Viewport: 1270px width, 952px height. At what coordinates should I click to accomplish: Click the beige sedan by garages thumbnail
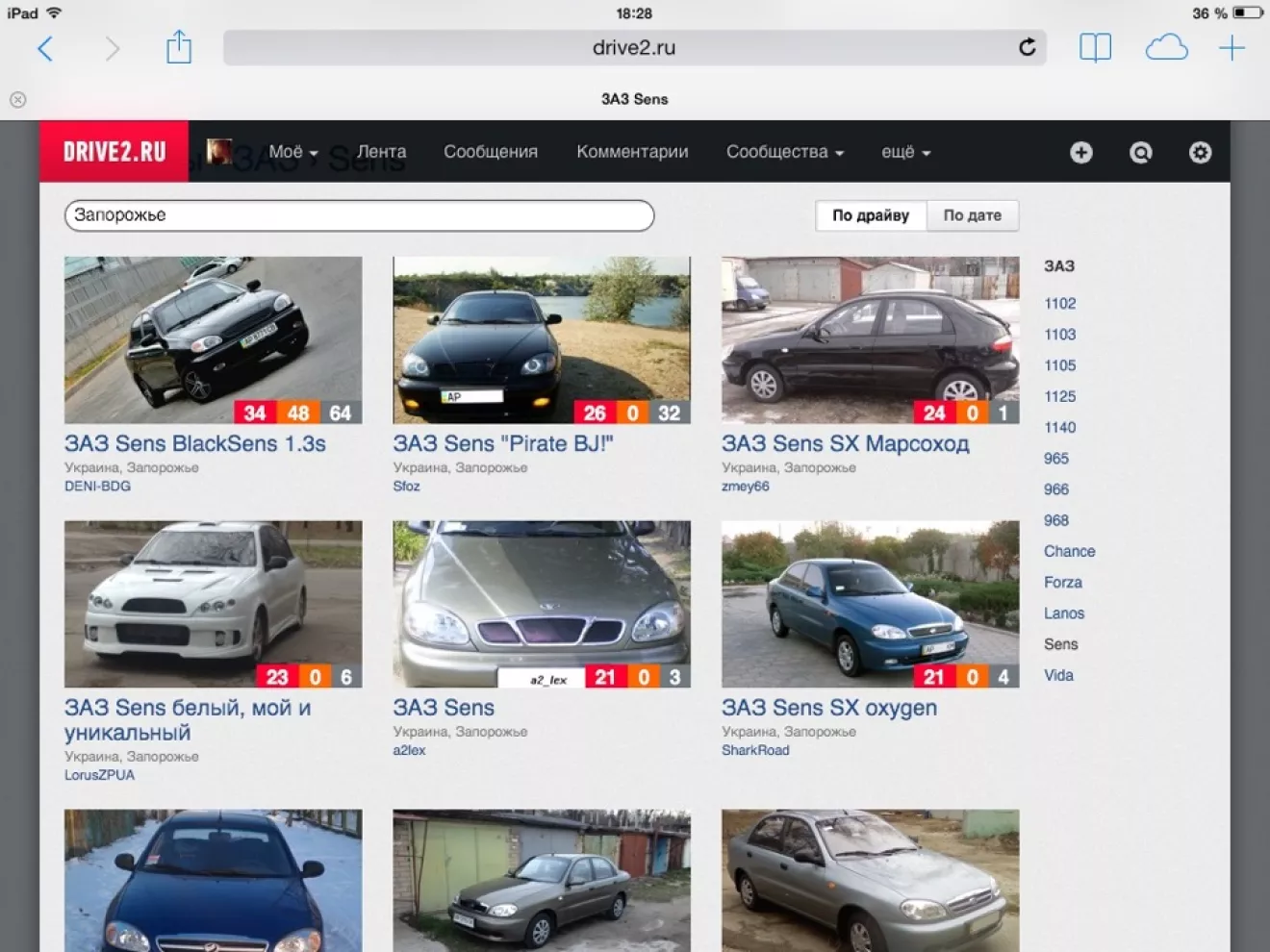pyautogui.click(x=542, y=880)
